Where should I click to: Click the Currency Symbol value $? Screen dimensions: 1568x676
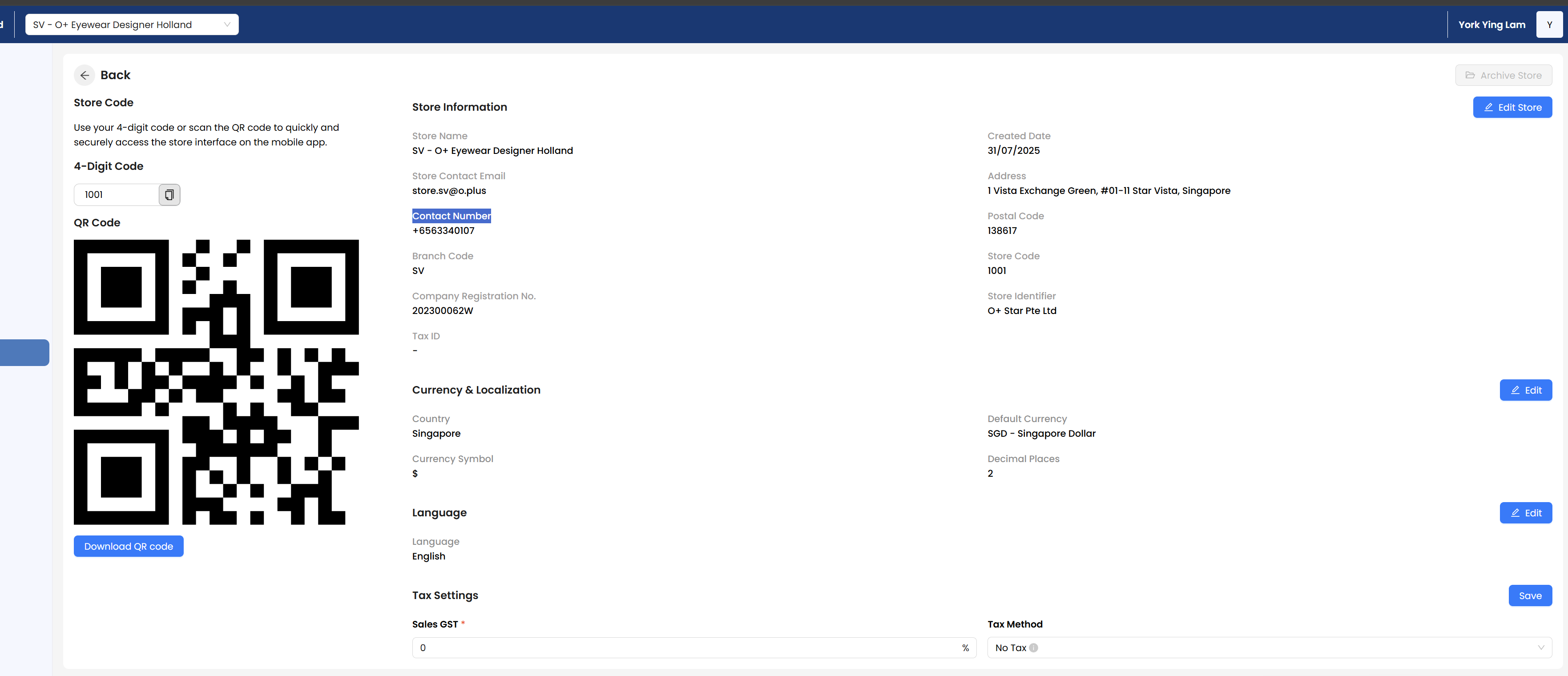click(x=415, y=473)
